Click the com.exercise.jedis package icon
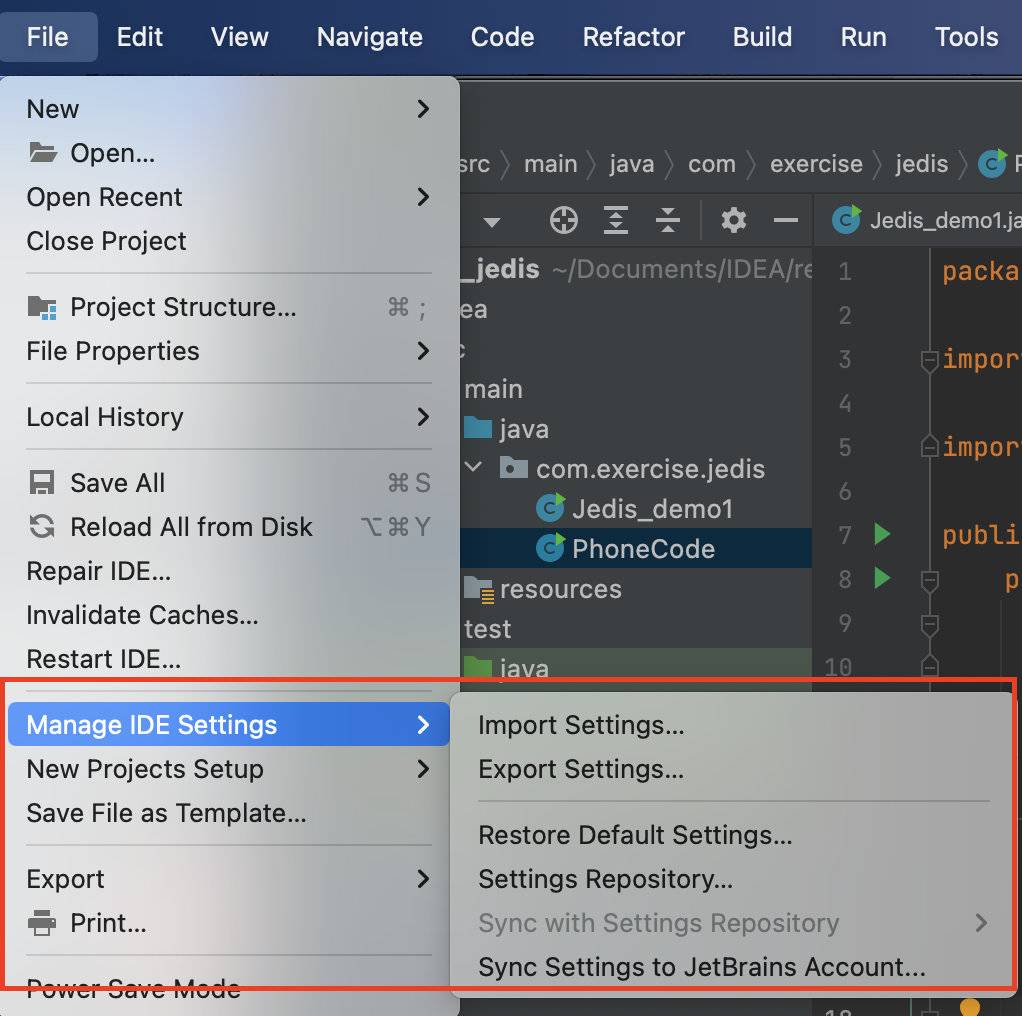The width and height of the screenshot is (1022, 1016). point(514,468)
